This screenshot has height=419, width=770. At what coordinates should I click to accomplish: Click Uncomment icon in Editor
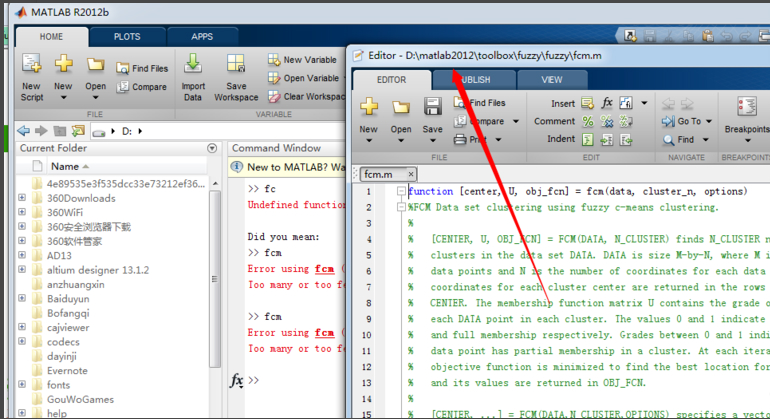[x=607, y=121]
